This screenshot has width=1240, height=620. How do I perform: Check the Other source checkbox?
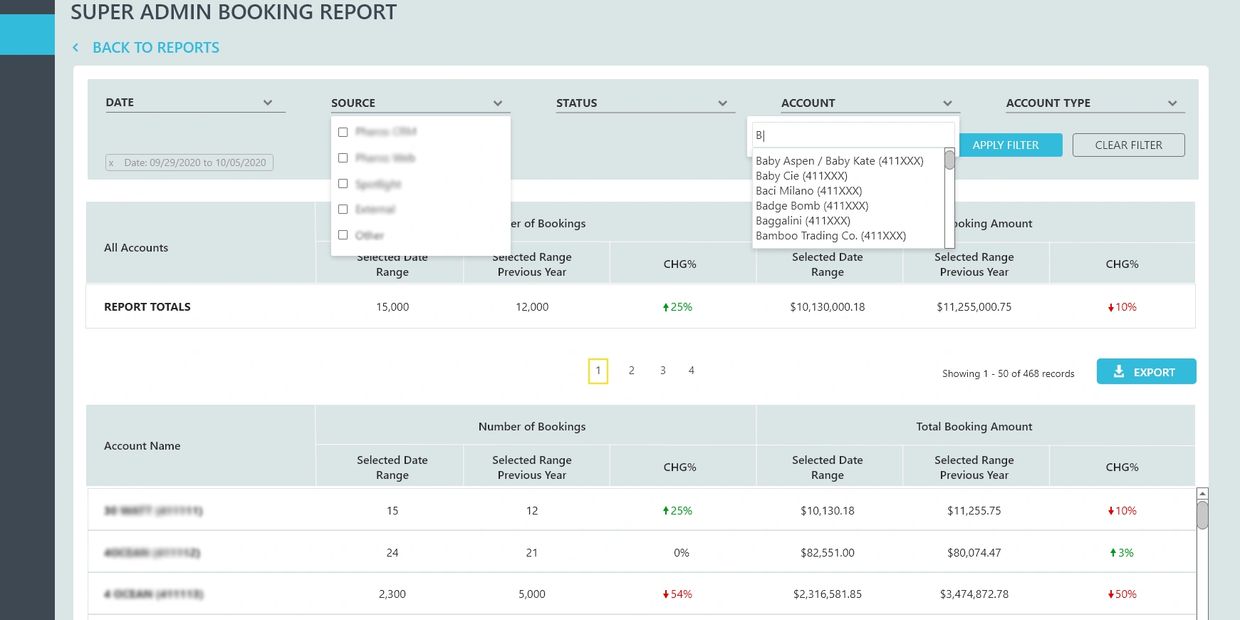pos(343,235)
